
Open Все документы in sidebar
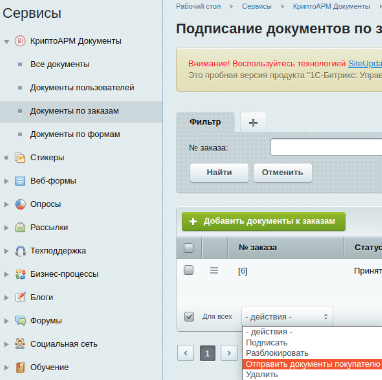coord(60,64)
